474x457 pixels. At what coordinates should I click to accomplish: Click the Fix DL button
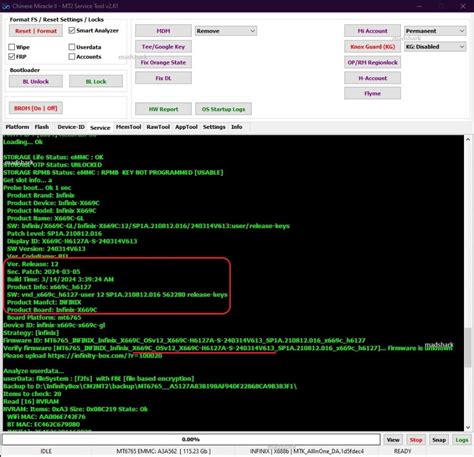point(163,78)
